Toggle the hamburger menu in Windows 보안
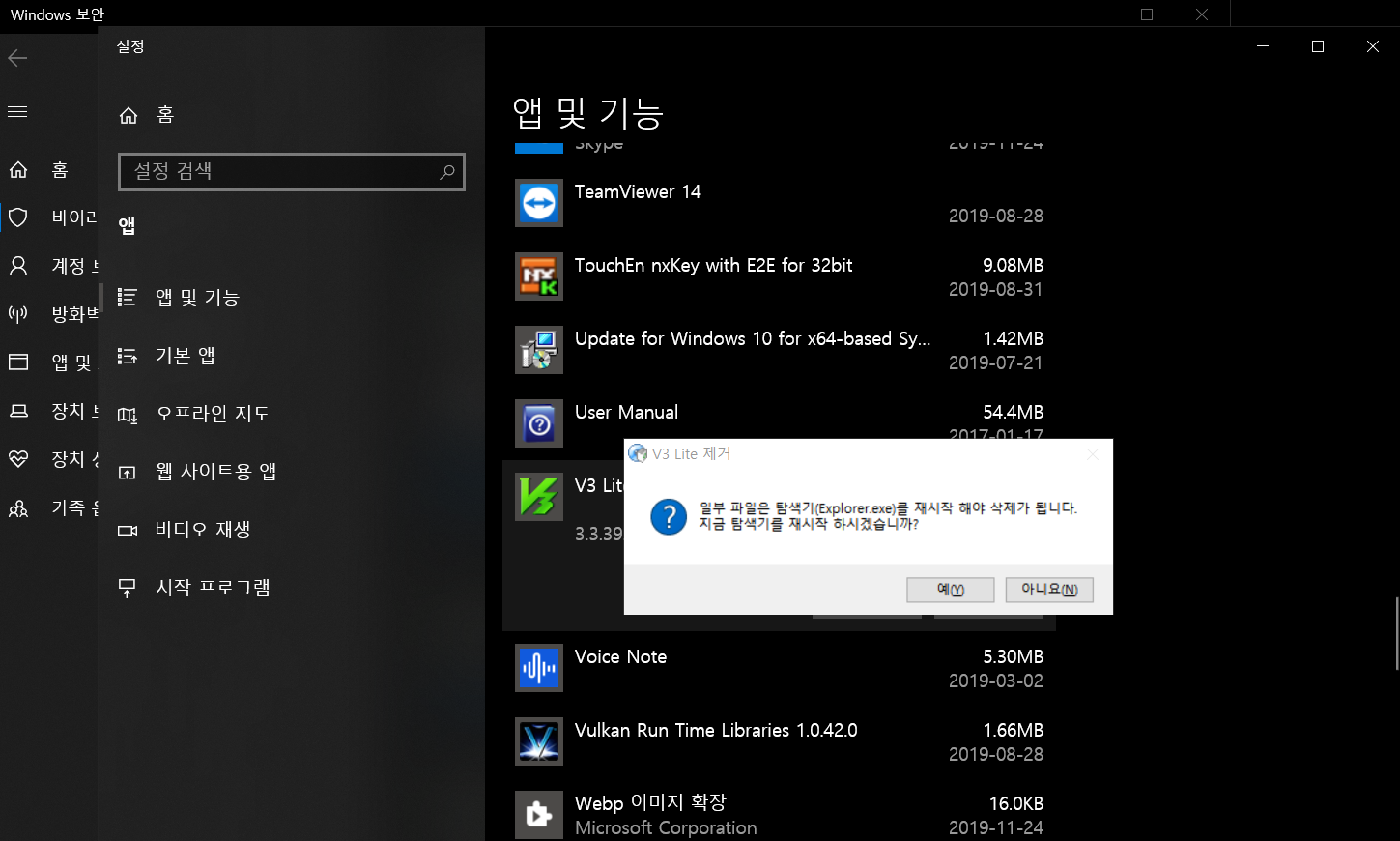The image size is (1400, 841). coord(17,112)
